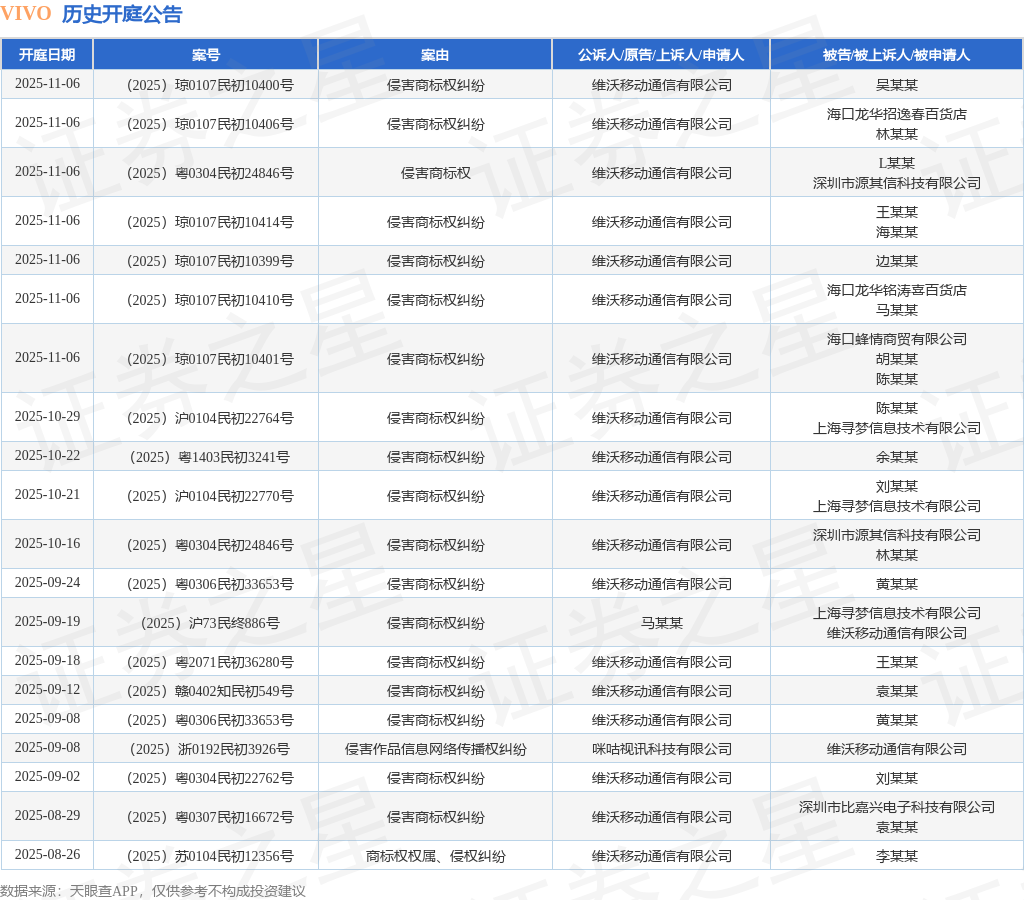Select case number 粤1403民初3241号

210,457
